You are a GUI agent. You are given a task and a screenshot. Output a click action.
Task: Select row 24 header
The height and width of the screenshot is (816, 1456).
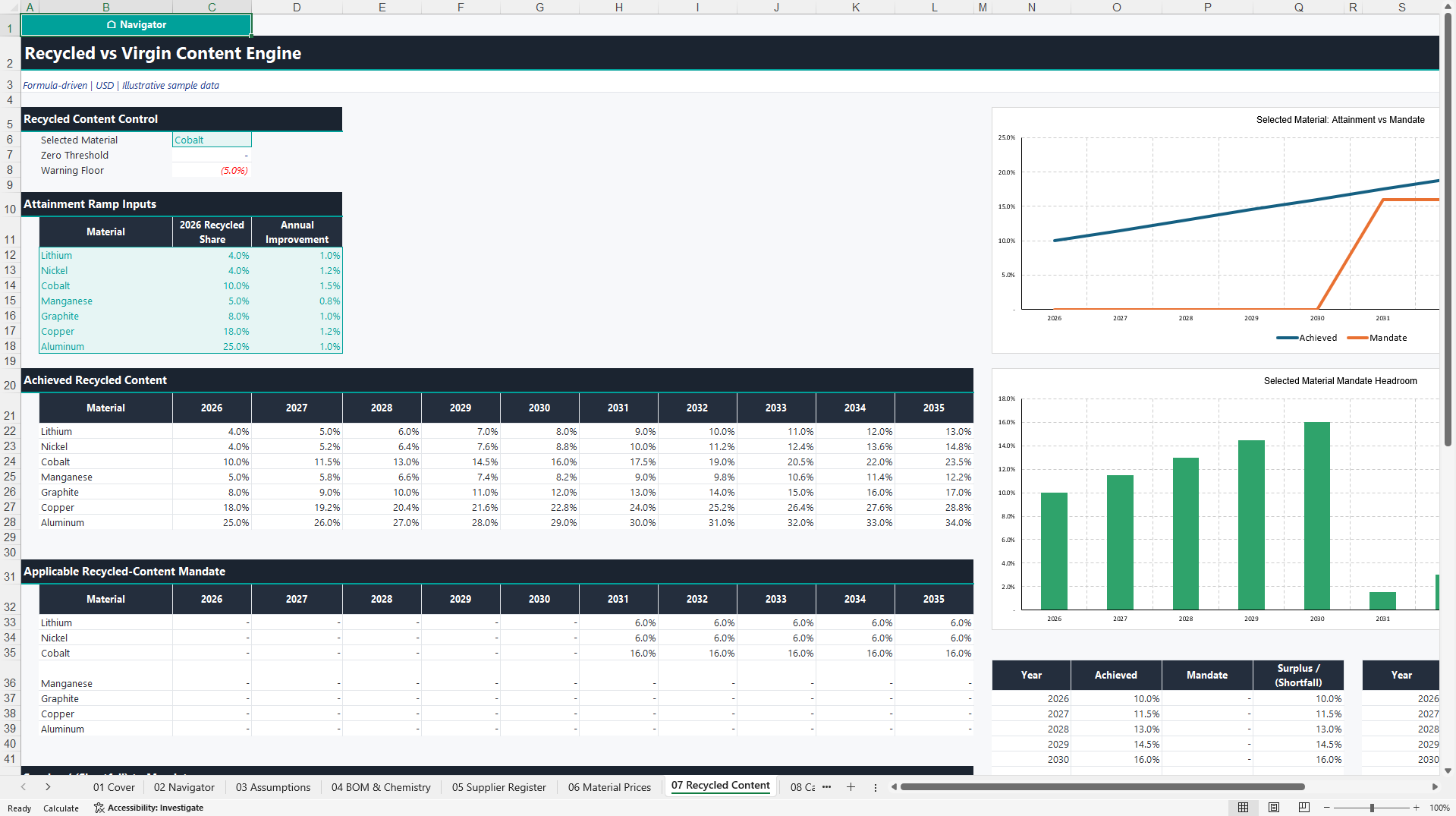(10, 462)
